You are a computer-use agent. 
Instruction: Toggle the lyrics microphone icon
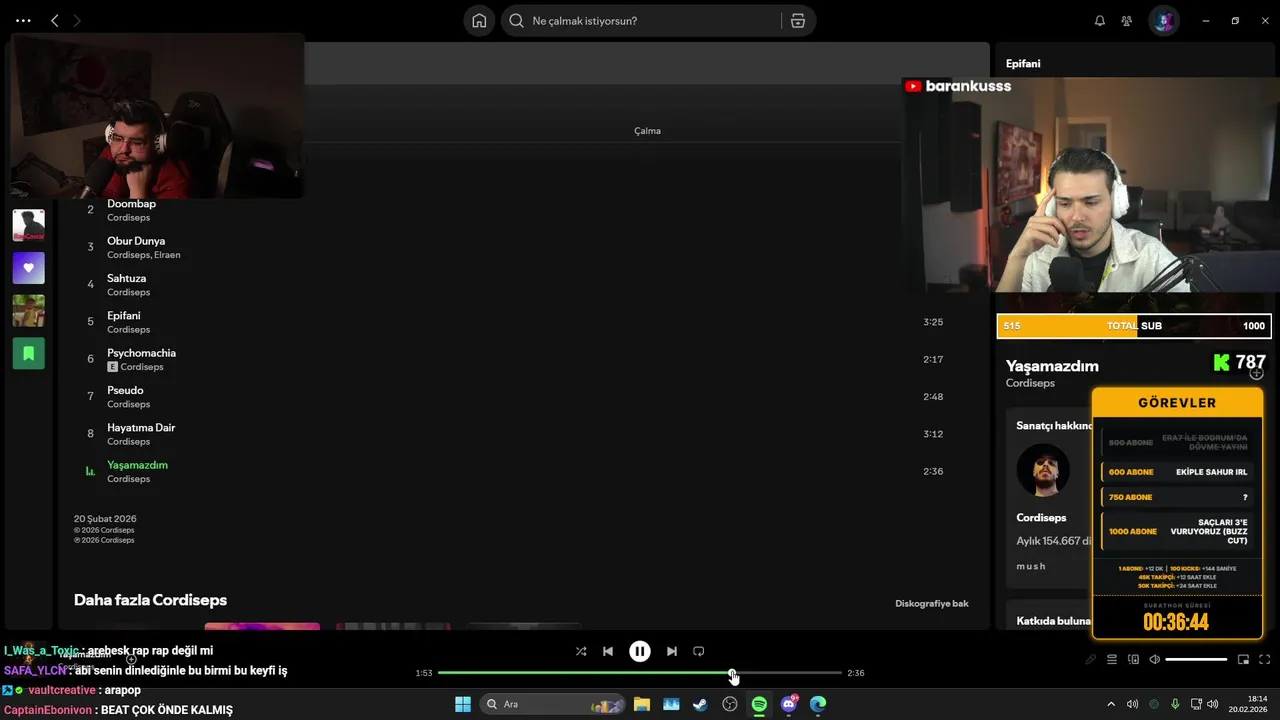[x=1091, y=659]
